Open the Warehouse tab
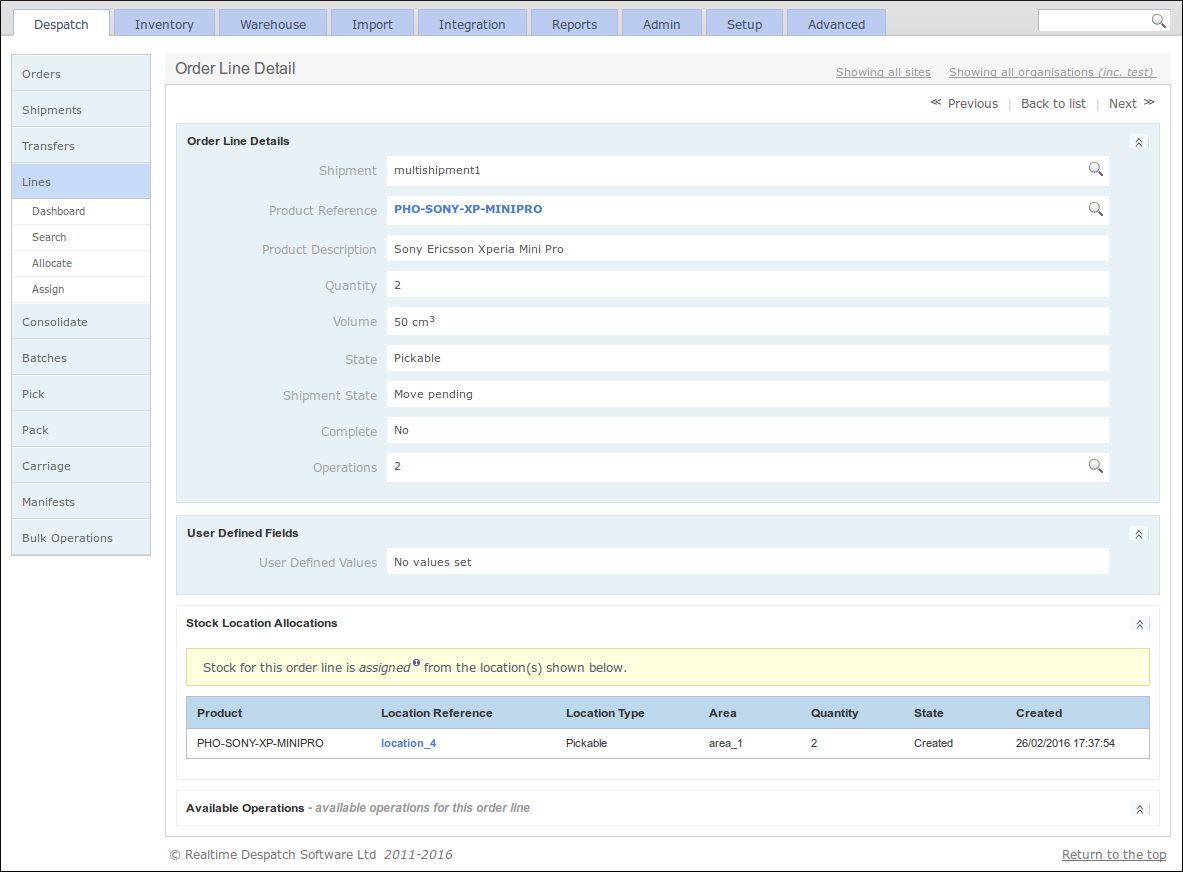This screenshot has height=872, width=1183. click(x=273, y=23)
